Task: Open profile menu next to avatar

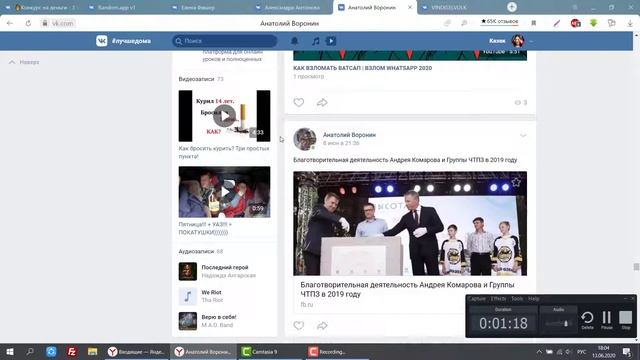Action: tap(531, 41)
